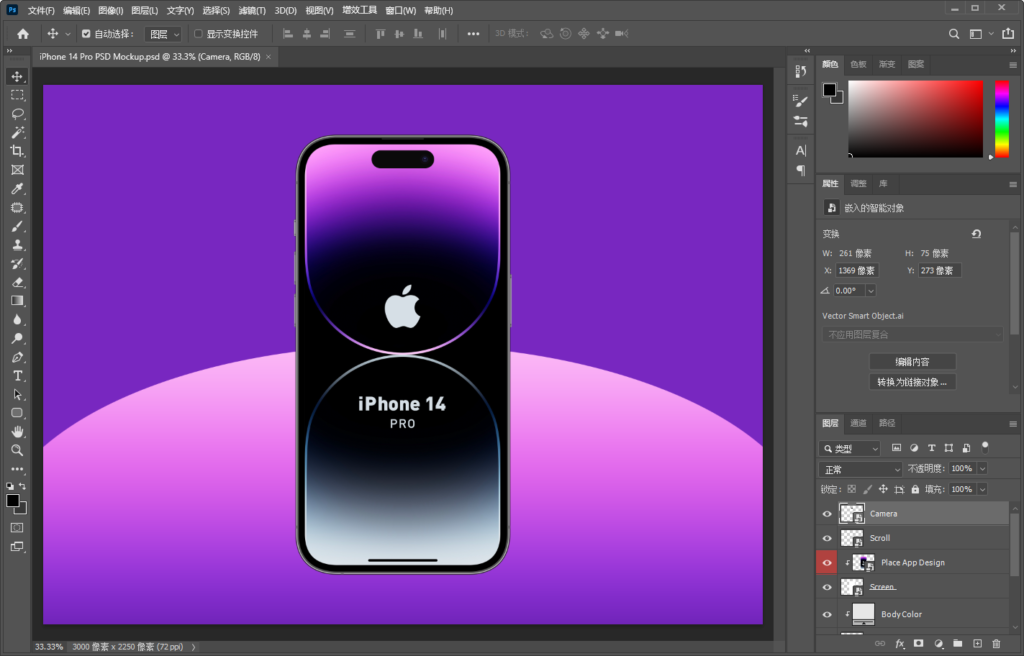The image size is (1024, 656).
Task: Select the Eraser tool
Action: pyautogui.click(x=17, y=282)
